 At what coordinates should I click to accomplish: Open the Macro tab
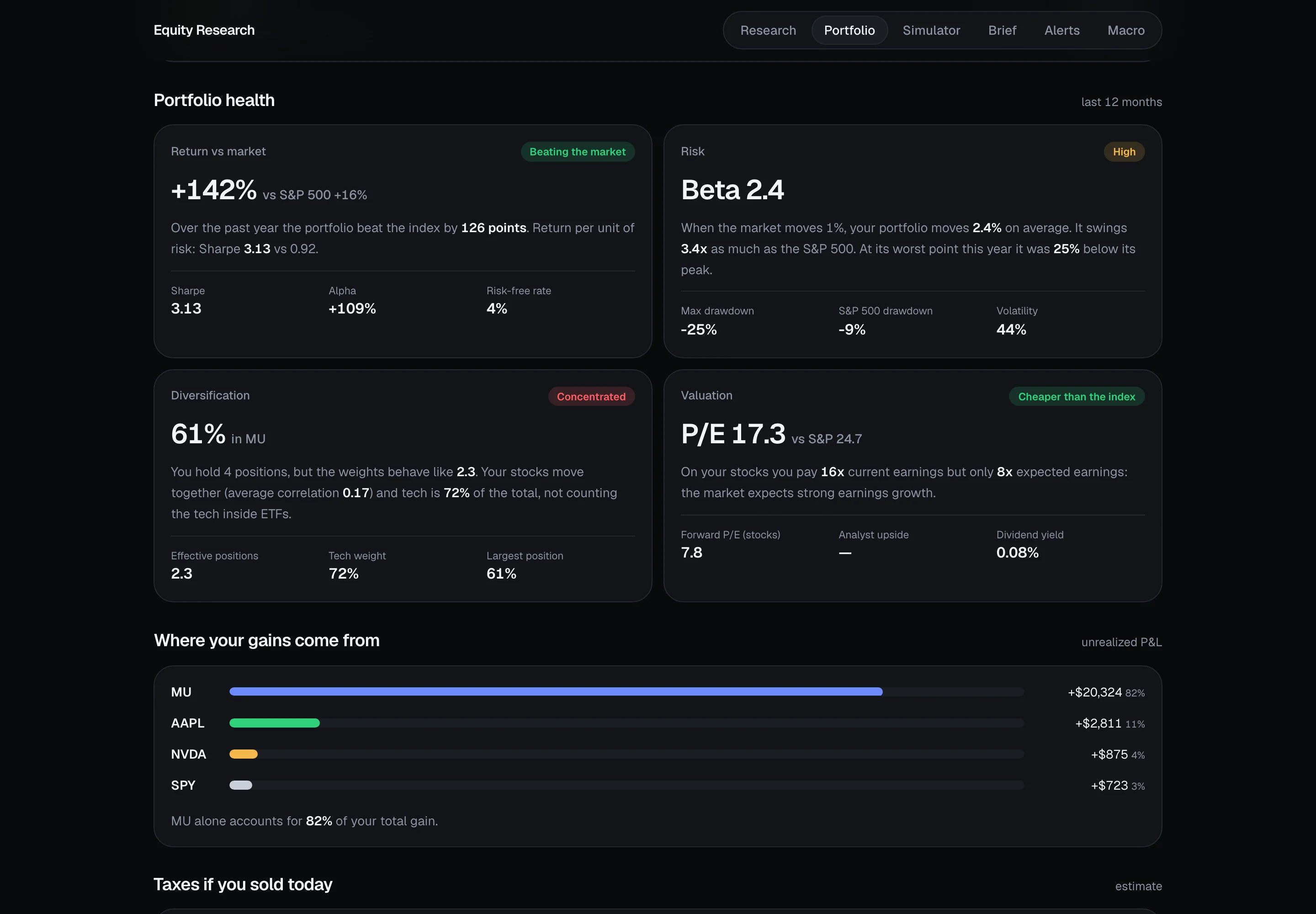pos(1126,30)
